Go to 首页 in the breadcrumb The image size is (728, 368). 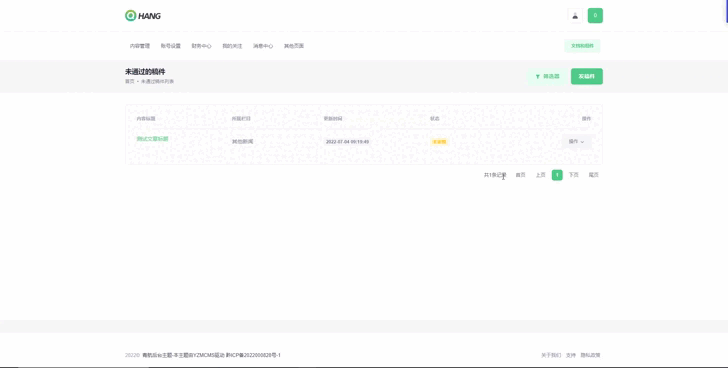coord(130,82)
